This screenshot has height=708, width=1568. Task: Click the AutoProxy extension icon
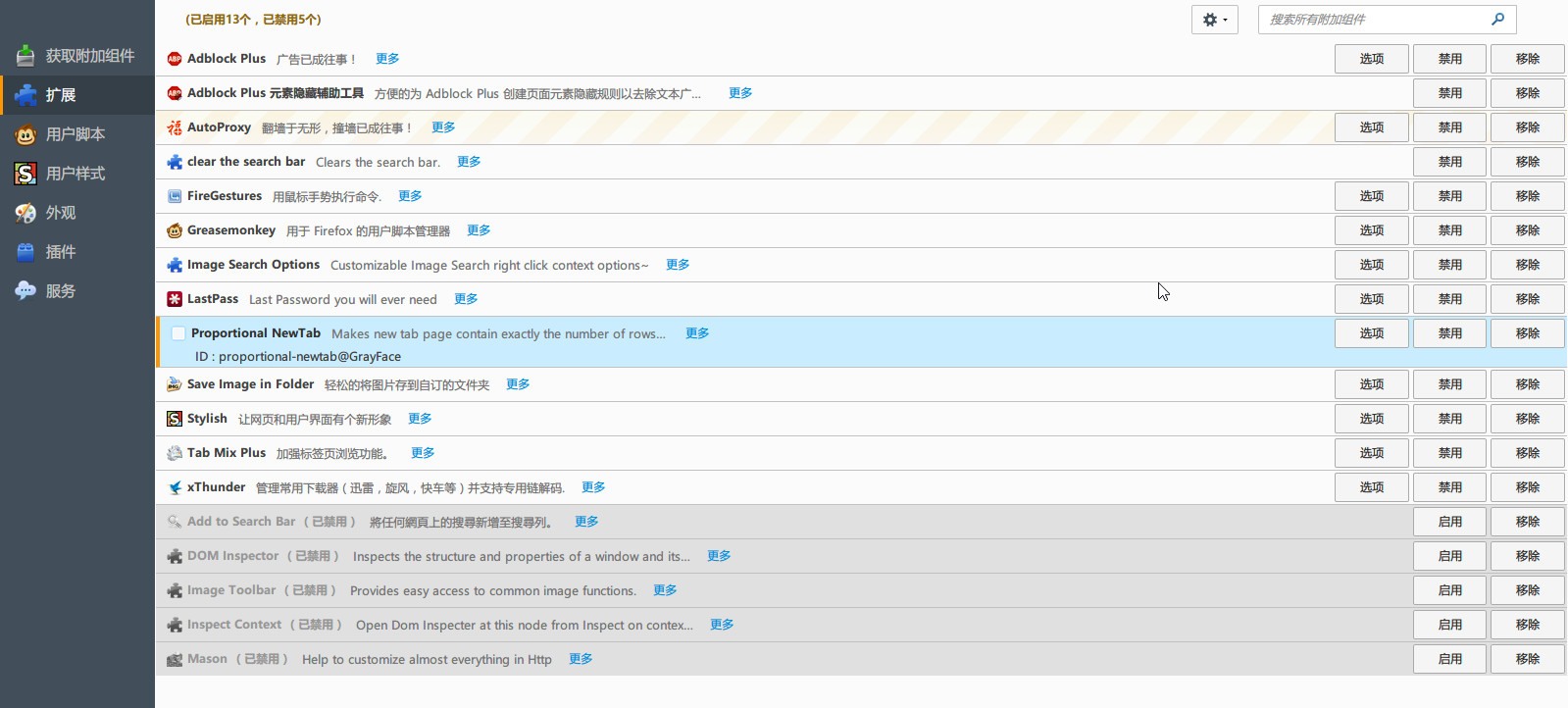click(175, 127)
